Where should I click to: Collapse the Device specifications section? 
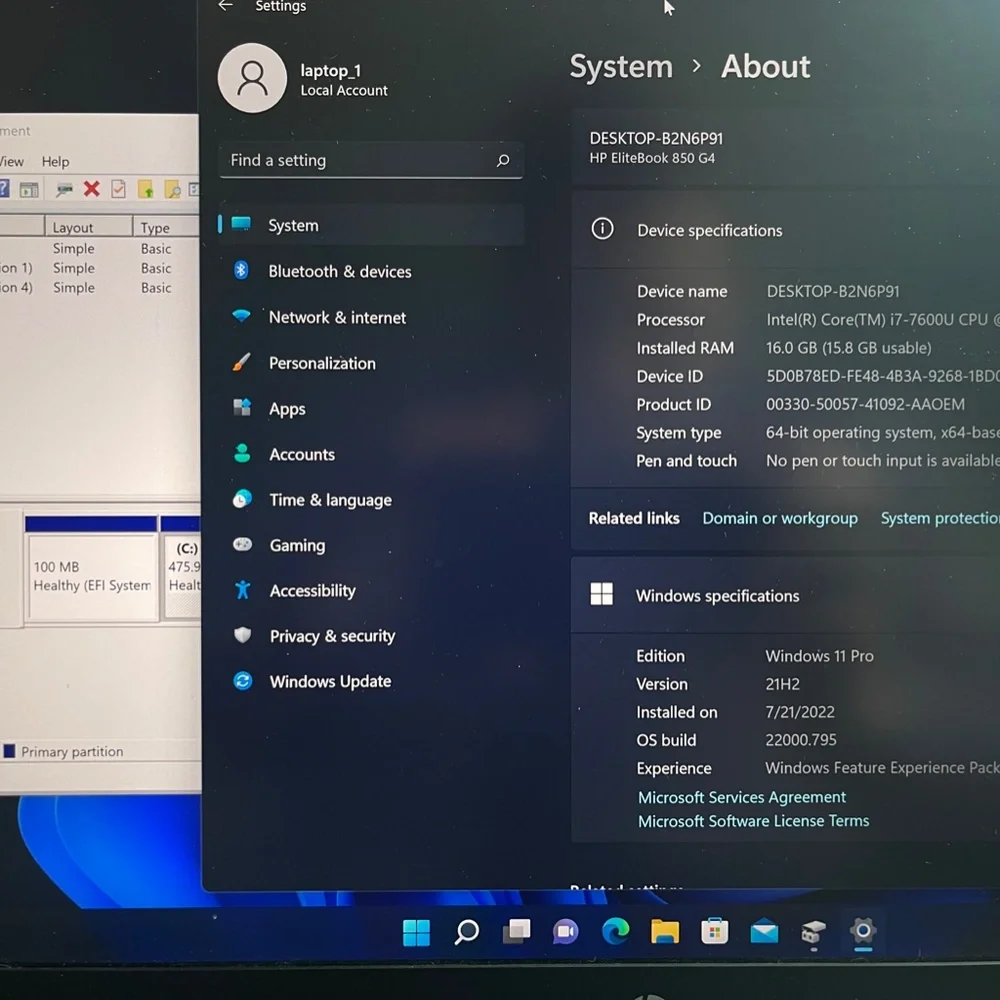point(786,230)
